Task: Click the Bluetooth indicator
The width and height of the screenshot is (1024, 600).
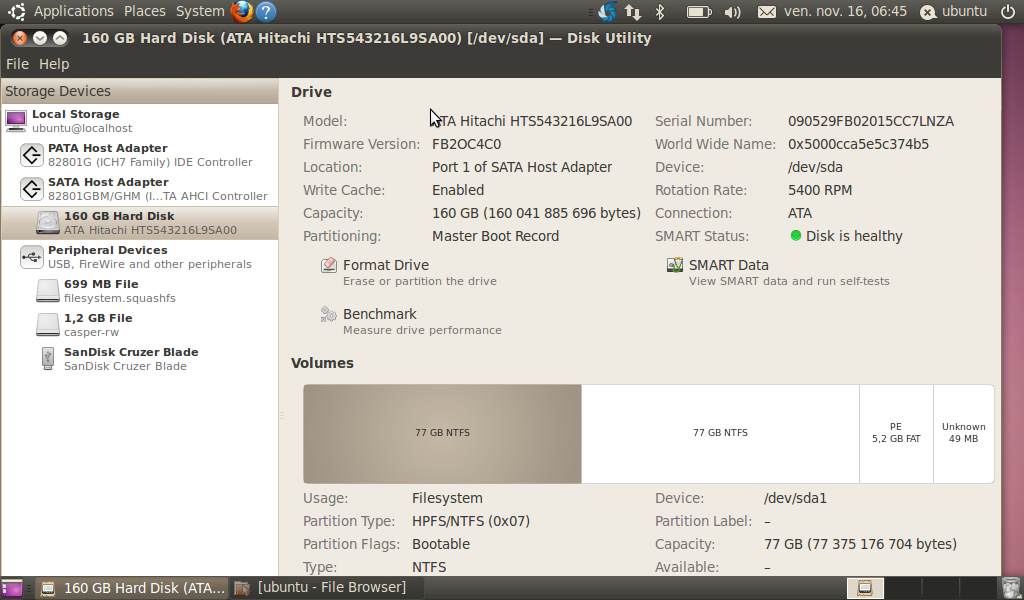Action: (x=660, y=11)
